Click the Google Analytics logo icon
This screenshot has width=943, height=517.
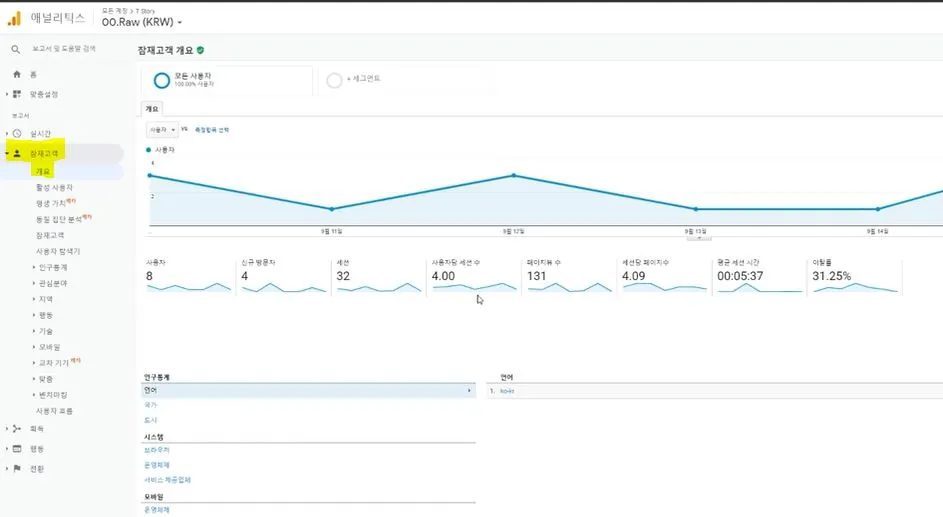pos(14,19)
